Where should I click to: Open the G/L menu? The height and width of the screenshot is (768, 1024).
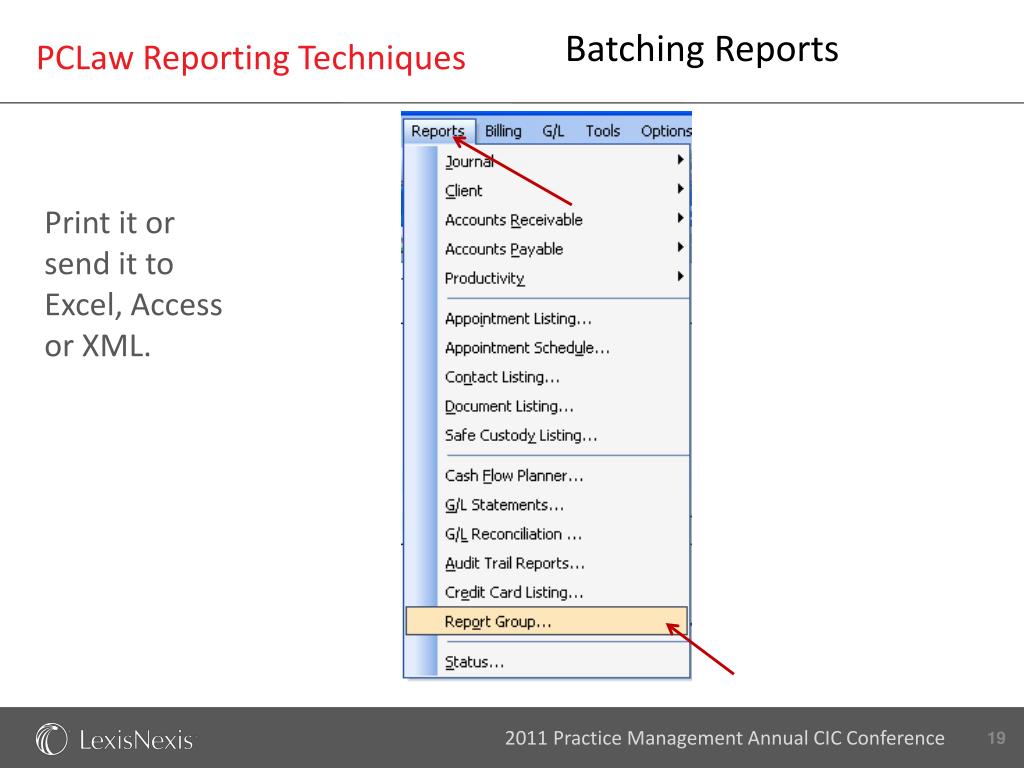click(x=553, y=131)
